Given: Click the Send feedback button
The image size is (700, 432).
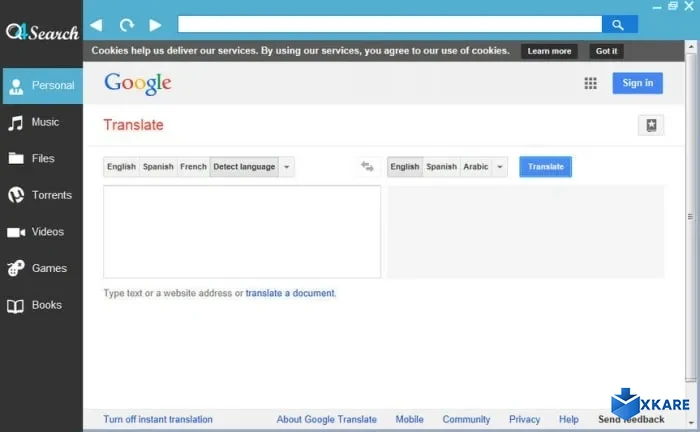Looking at the screenshot, I should pos(631,420).
